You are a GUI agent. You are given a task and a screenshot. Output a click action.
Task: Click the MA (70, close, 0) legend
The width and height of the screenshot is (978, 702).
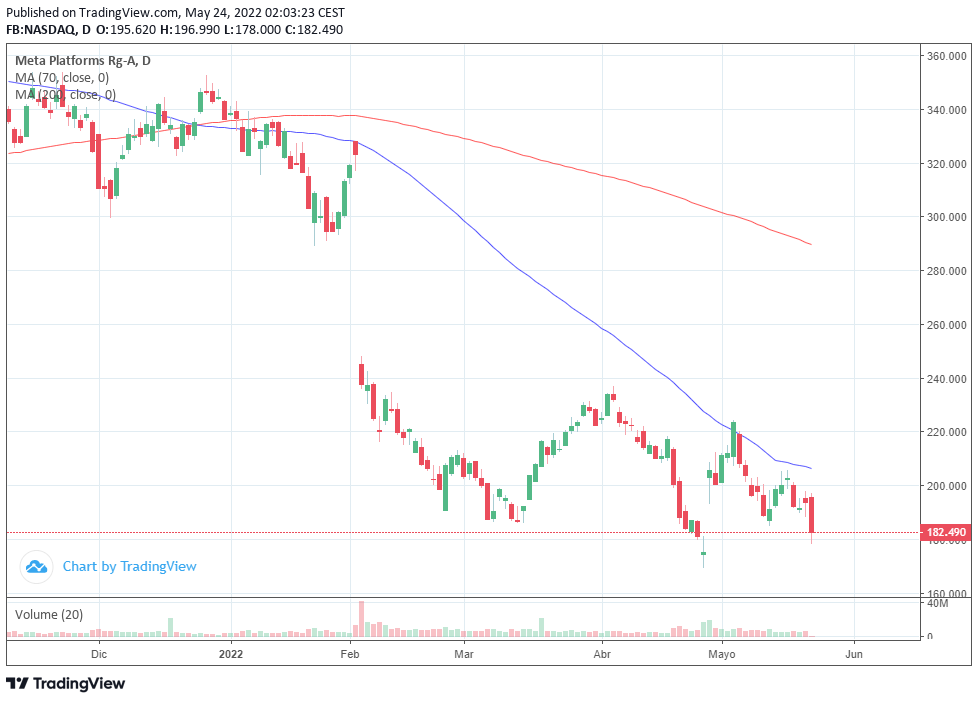pyautogui.click(x=62, y=77)
